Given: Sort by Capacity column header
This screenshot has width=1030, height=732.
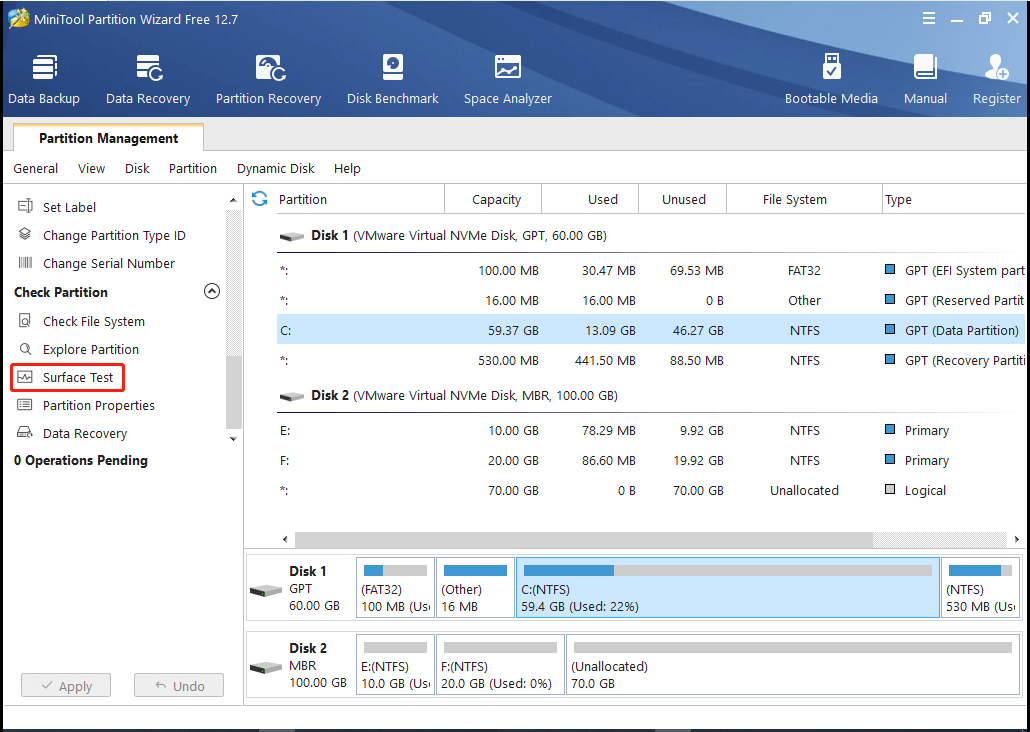Looking at the screenshot, I should tap(493, 199).
